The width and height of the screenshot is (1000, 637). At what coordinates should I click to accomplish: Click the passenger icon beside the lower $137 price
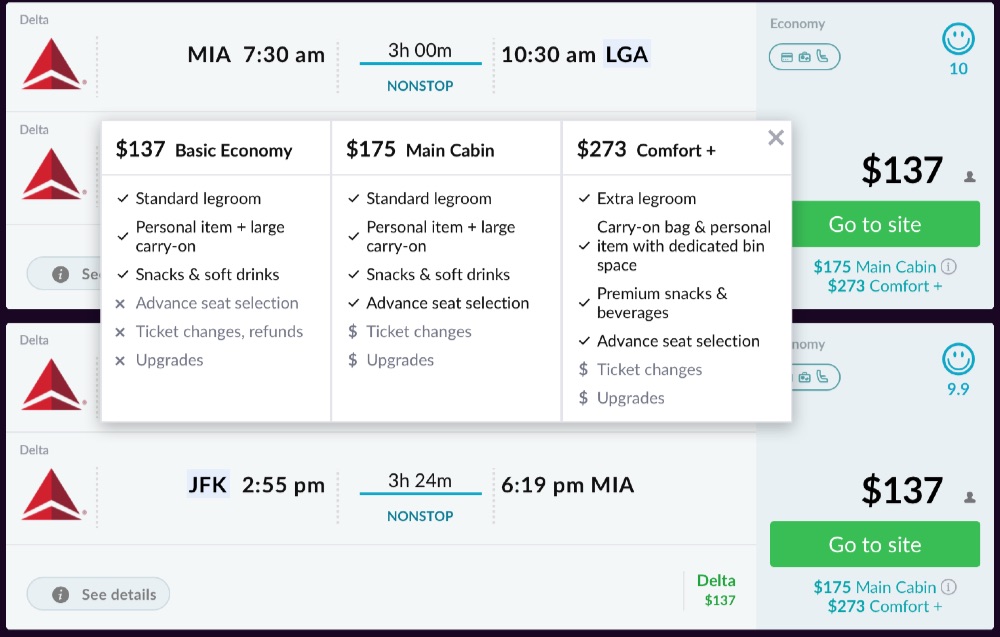coord(969,497)
